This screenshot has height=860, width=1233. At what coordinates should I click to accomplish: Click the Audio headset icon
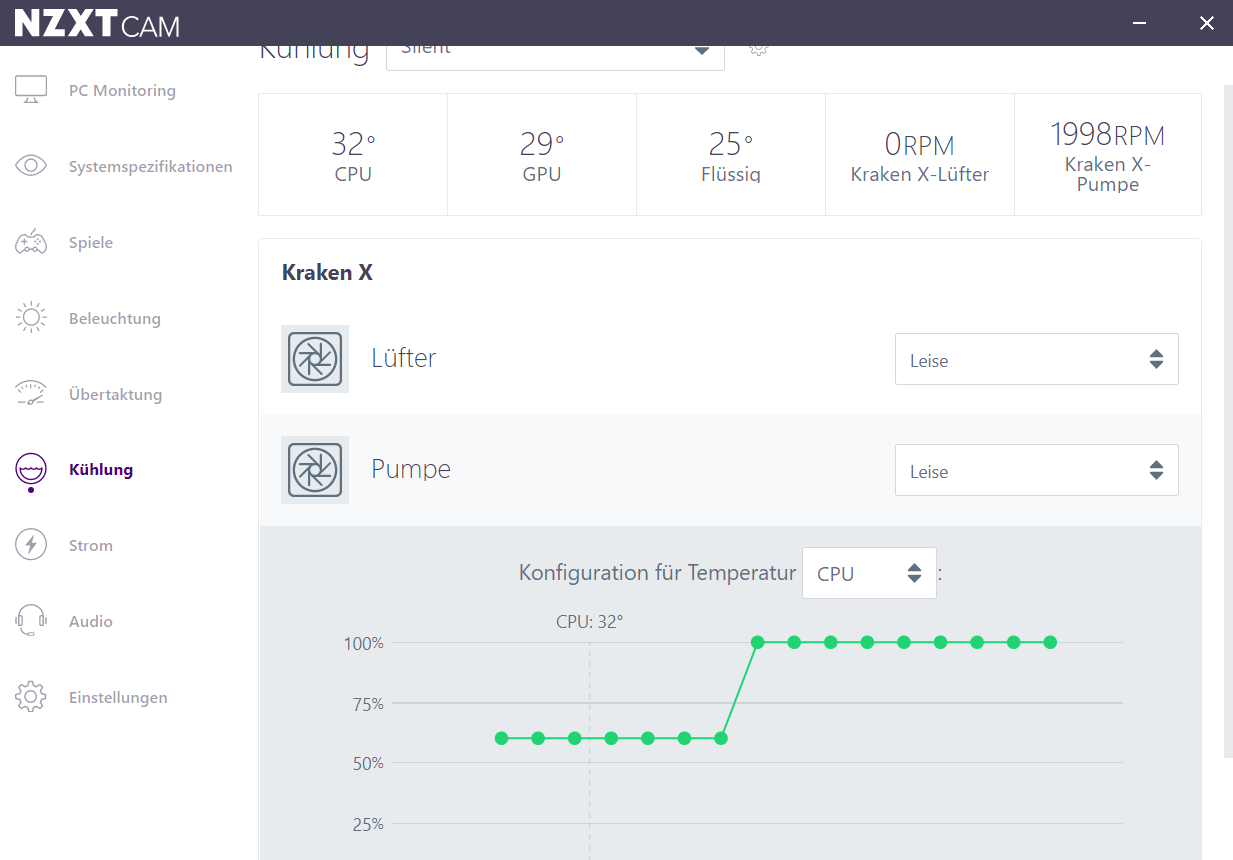tap(31, 621)
